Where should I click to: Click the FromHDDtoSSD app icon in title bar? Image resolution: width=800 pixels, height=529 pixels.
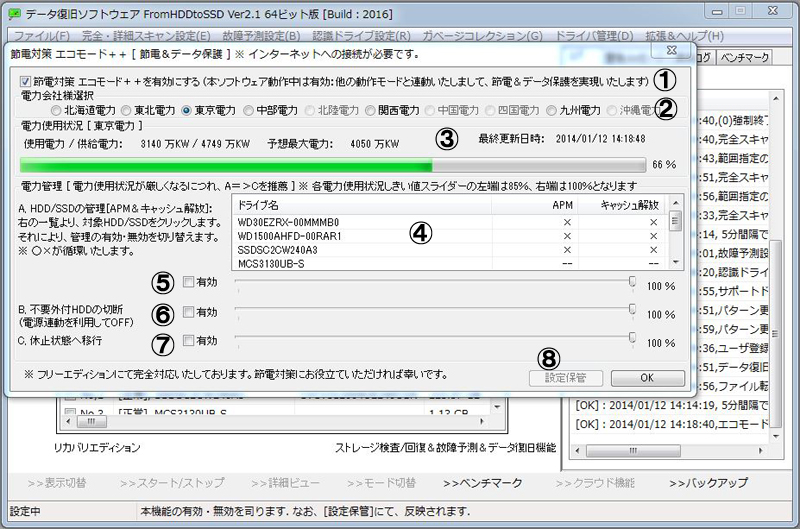click(x=15, y=14)
